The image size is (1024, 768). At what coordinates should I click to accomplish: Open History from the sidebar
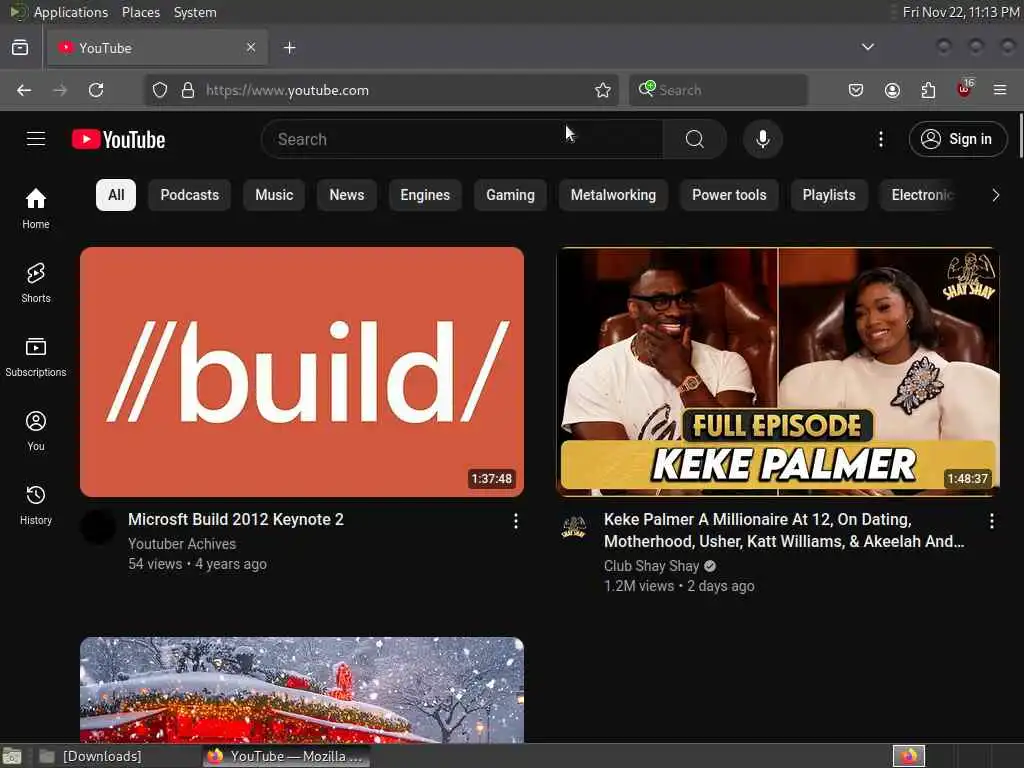click(x=36, y=505)
